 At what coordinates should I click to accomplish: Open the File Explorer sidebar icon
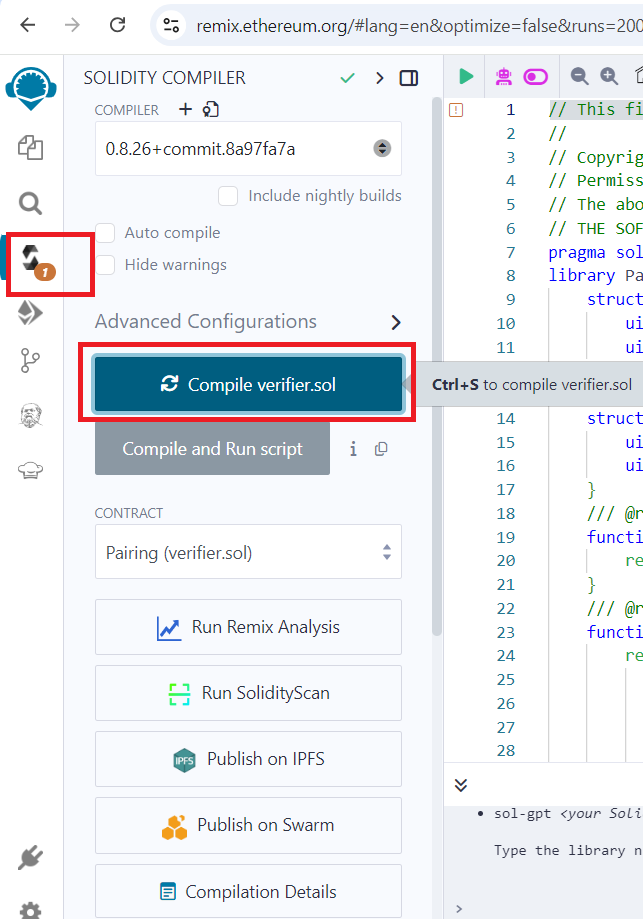[x=30, y=147]
